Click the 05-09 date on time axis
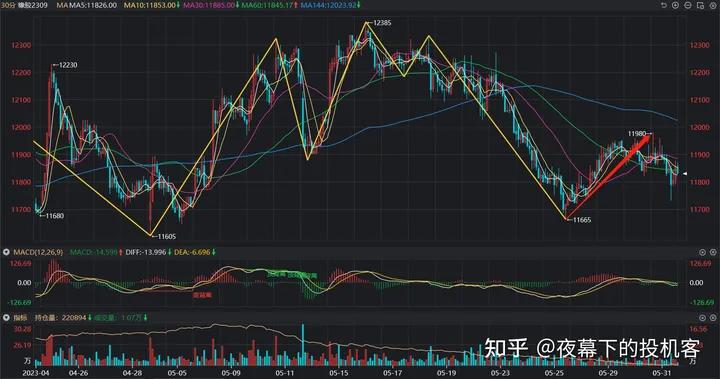This screenshot has height=379, width=720. pos(231,373)
